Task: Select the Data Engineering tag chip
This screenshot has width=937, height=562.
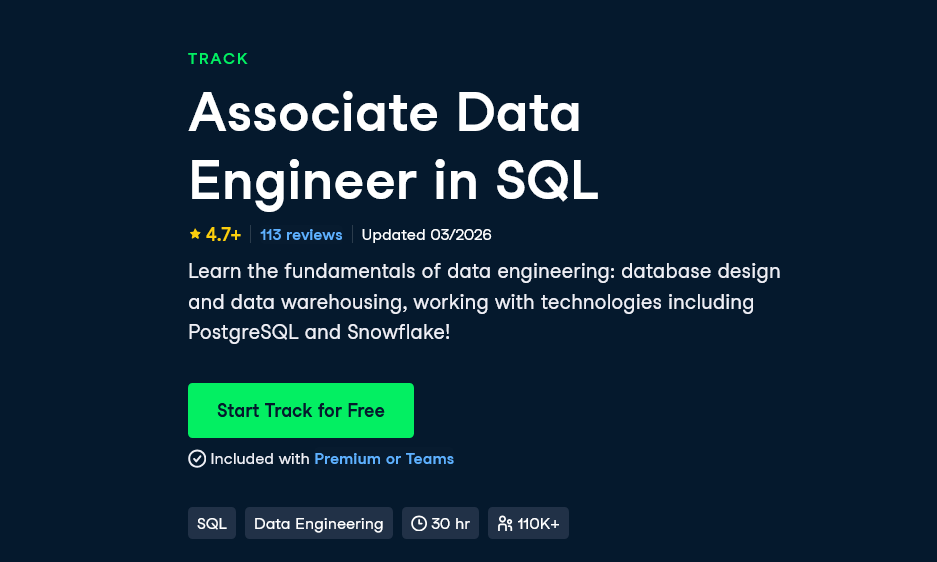Action: 319,523
